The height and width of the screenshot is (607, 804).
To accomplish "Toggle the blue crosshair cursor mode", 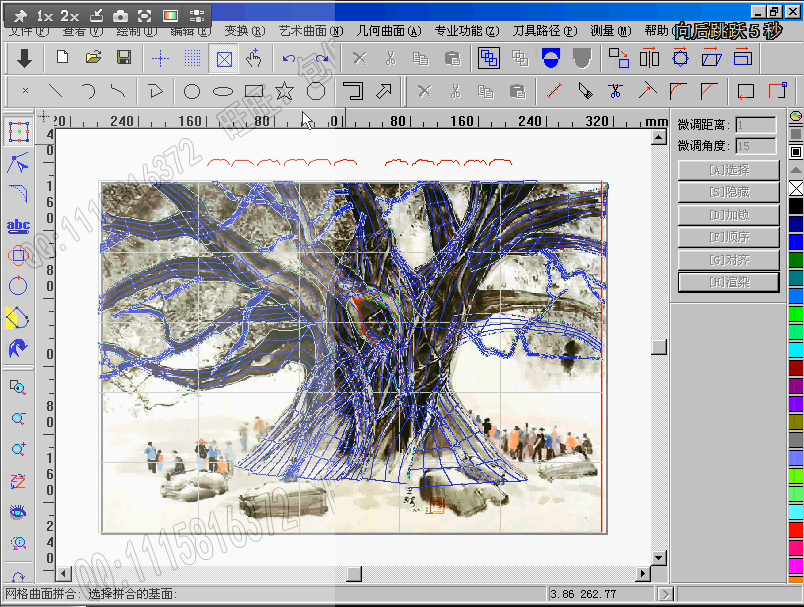I will click(x=160, y=58).
